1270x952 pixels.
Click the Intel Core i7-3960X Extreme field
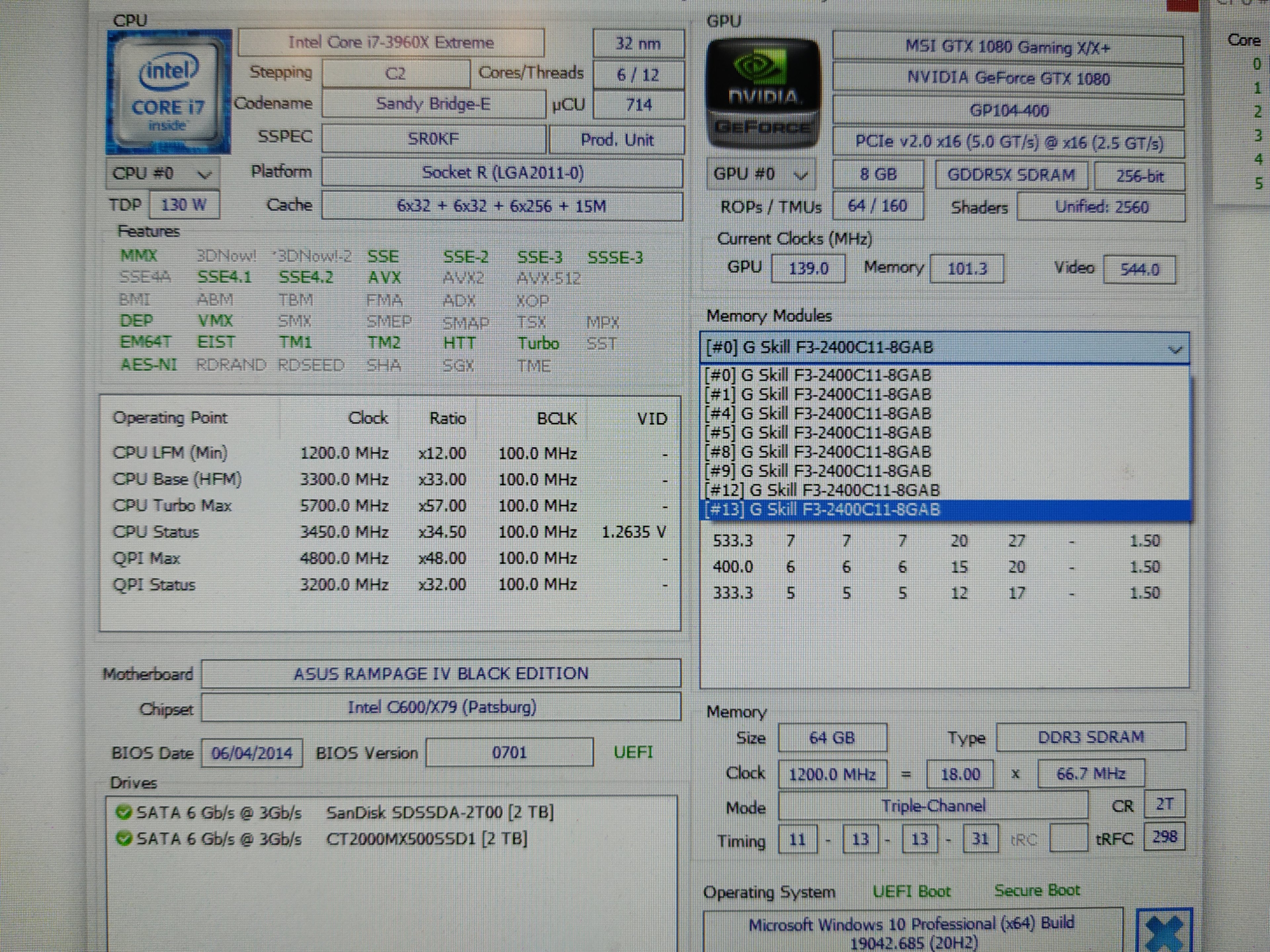coord(391,43)
